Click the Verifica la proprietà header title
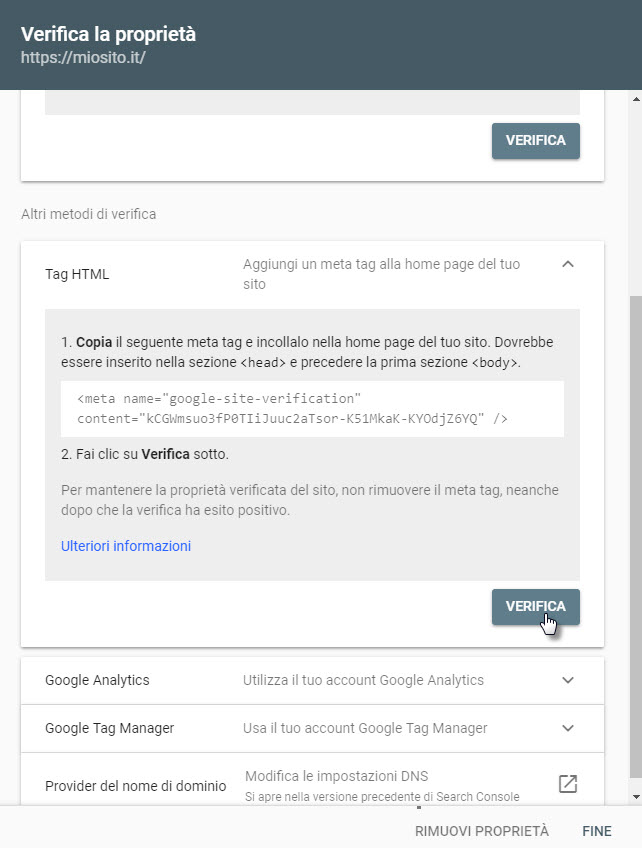 point(108,34)
